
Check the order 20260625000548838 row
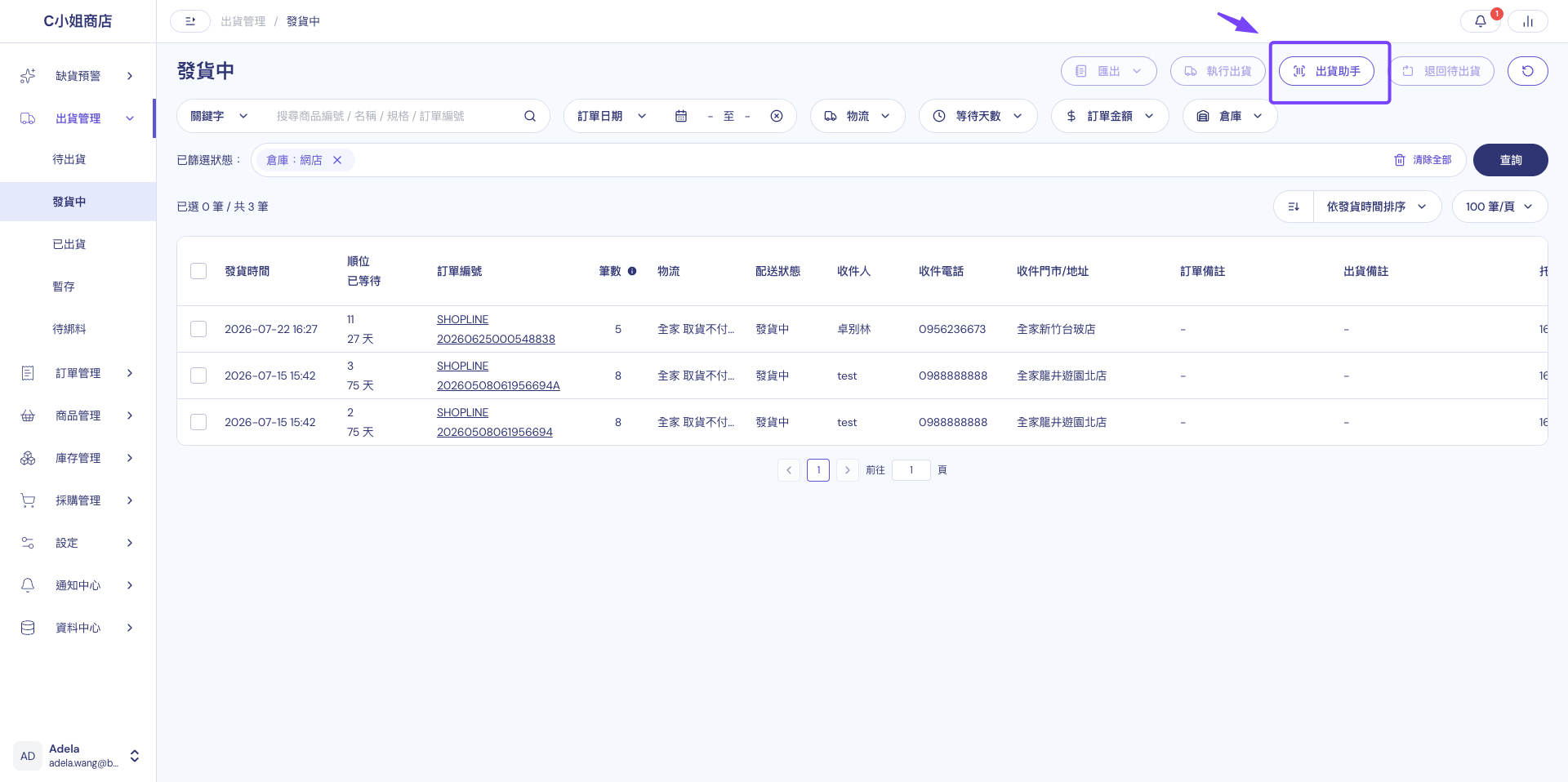pos(198,329)
